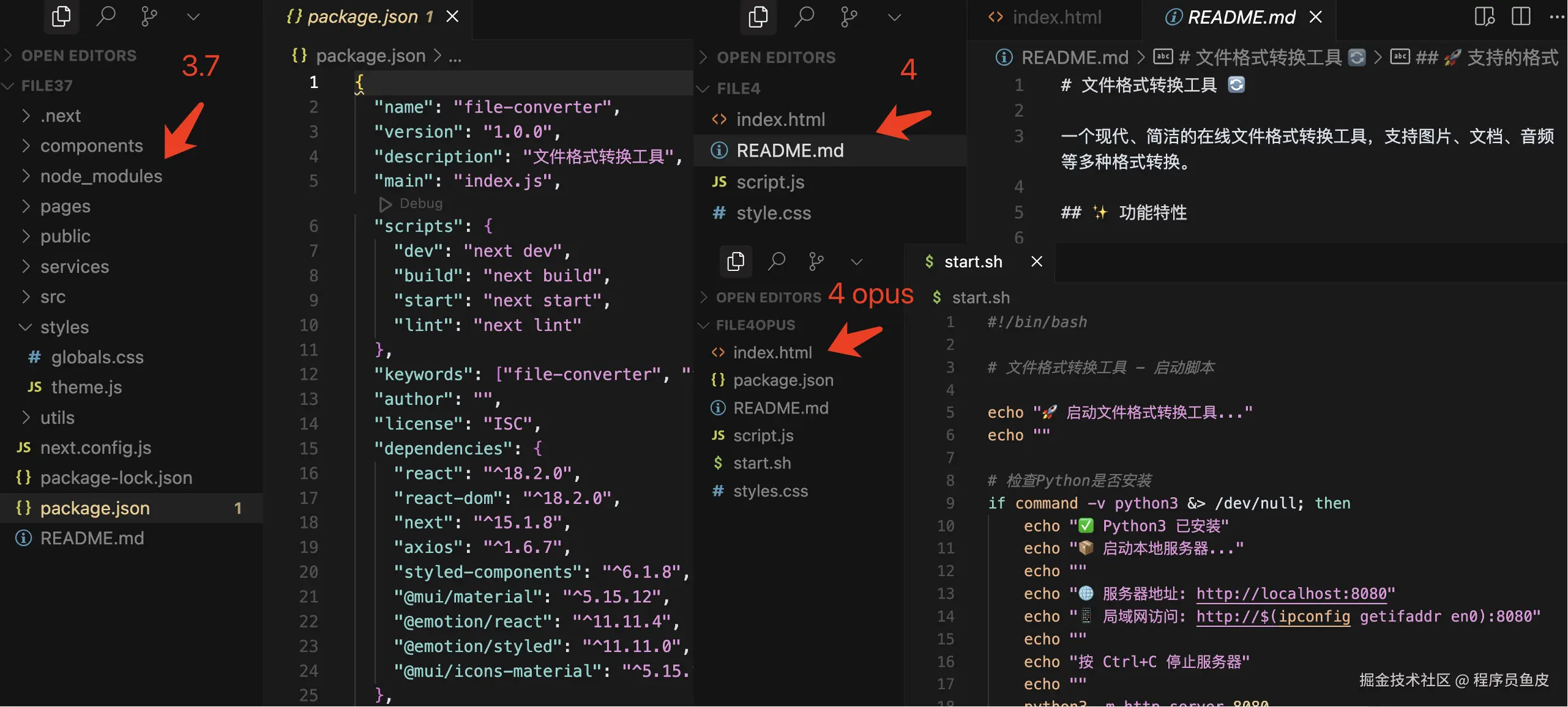Screen dimensions: 1568x707
Task: Open Source Control icon above FILE4 explorer
Action: 848,17
